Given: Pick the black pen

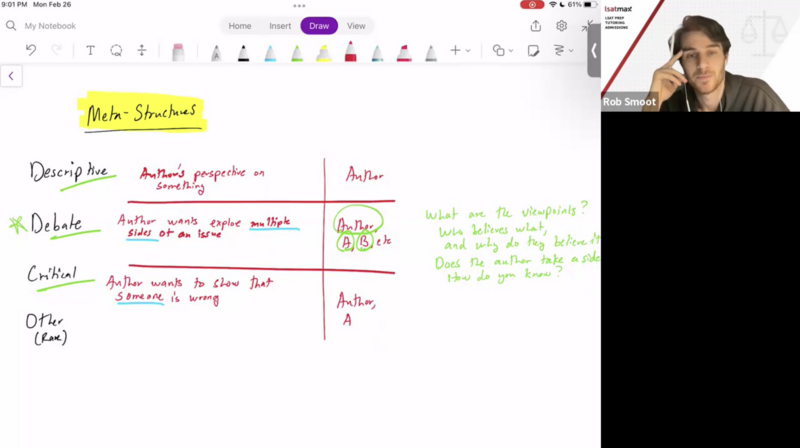Looking at the screenshot, I should [243, 52].
